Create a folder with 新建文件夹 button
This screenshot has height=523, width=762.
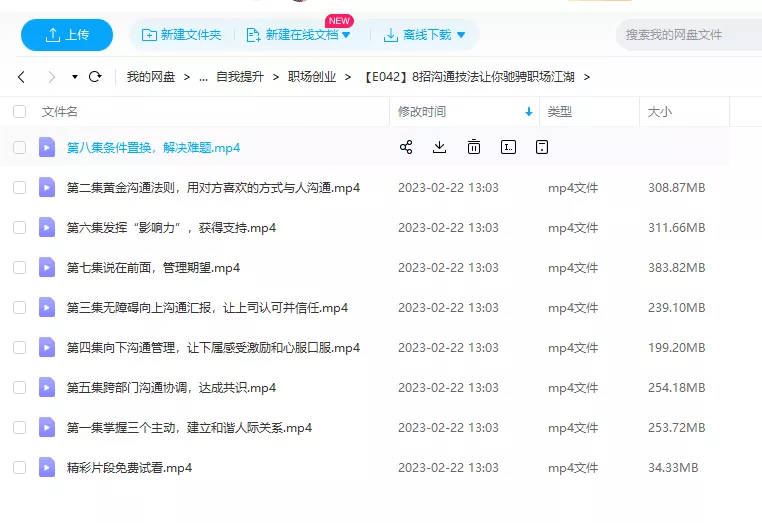[x=182, y=35]
